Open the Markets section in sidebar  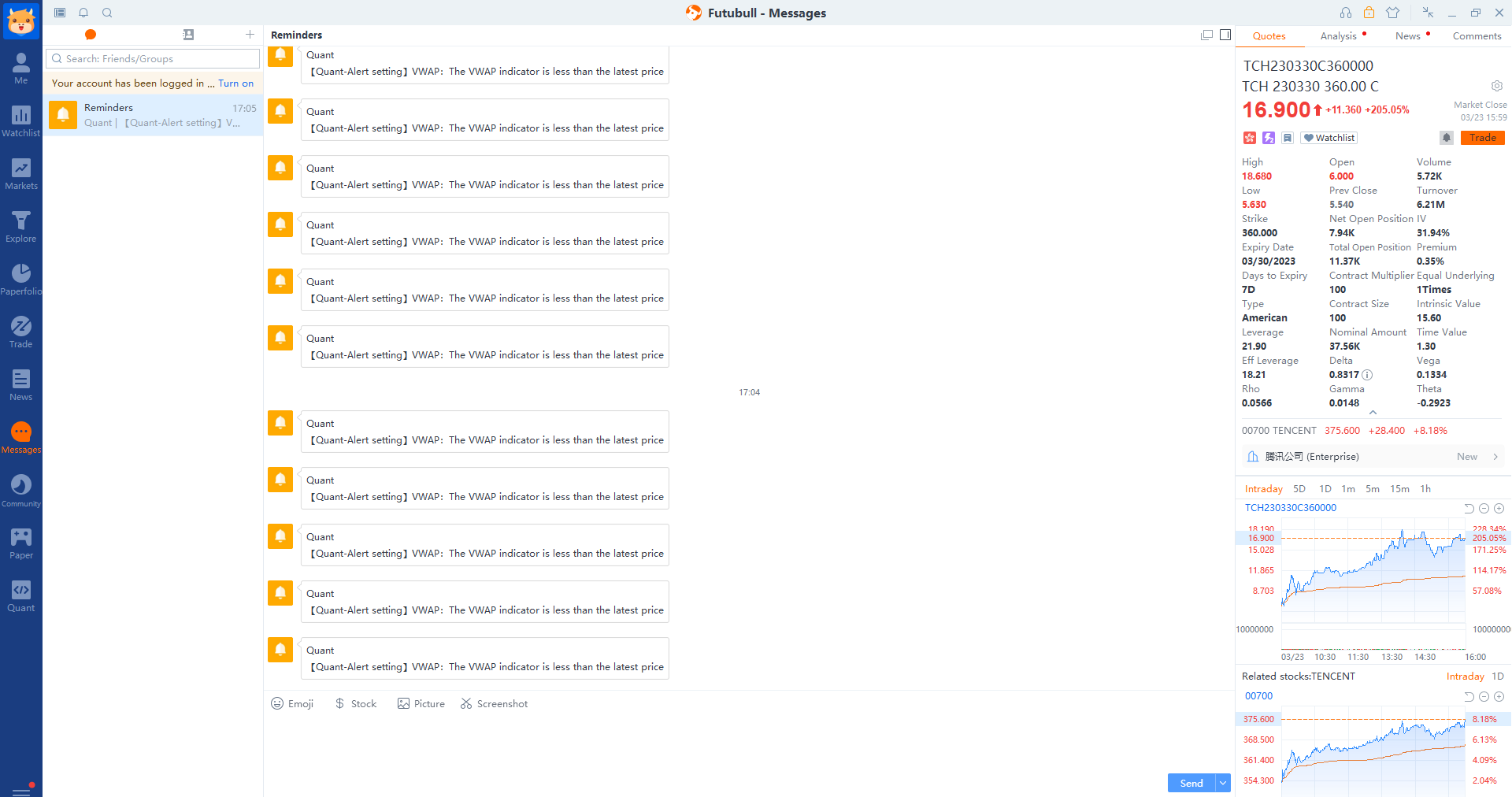point(21,174)
